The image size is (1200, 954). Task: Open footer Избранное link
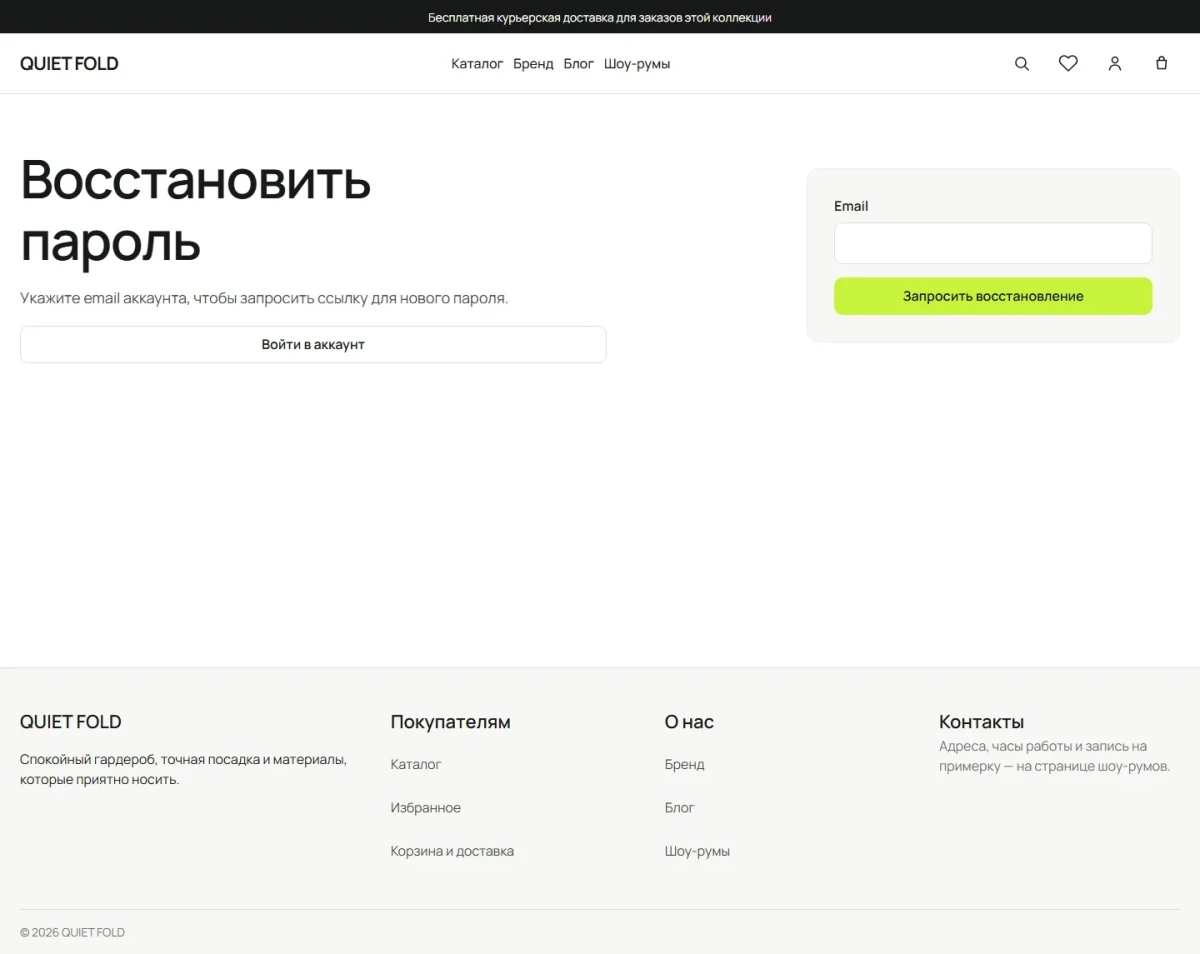(426, 807)
